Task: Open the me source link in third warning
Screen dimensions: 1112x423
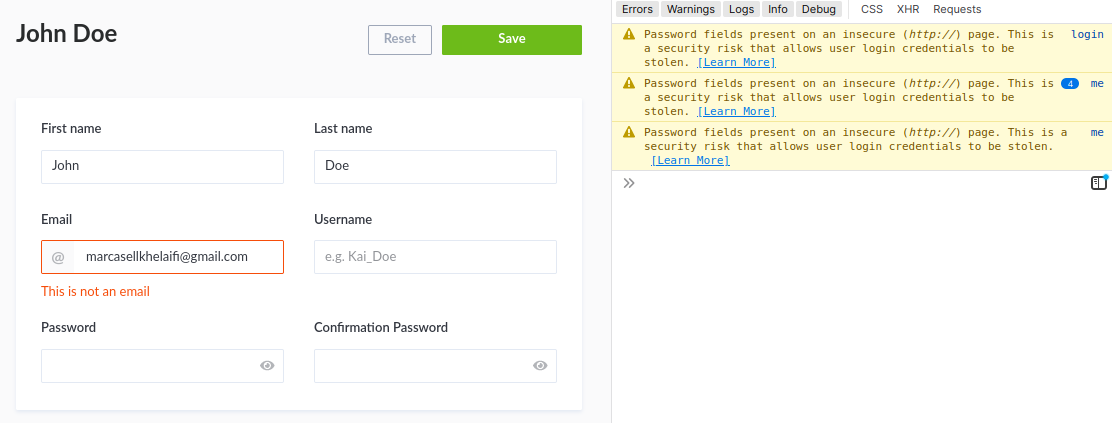Action: (x=1097, y=132)
